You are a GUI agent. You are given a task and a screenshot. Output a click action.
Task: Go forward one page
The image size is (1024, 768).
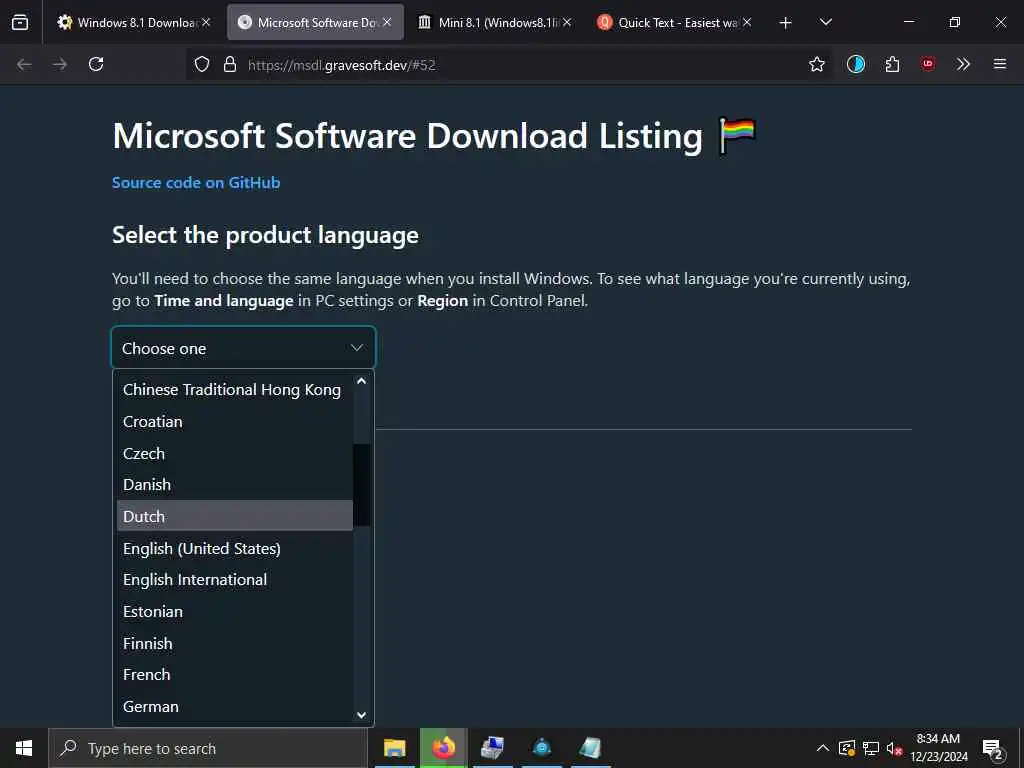(x=60, y=64)
